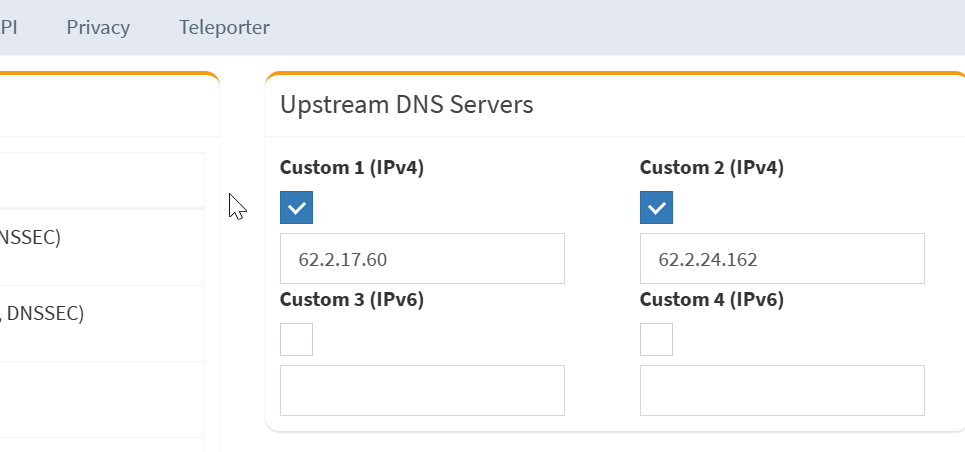The width and height of the screenshot is (965, 452).
Task: Select the empty Custom 4 (IPv6) address field
Action: (x=782, y=390)
